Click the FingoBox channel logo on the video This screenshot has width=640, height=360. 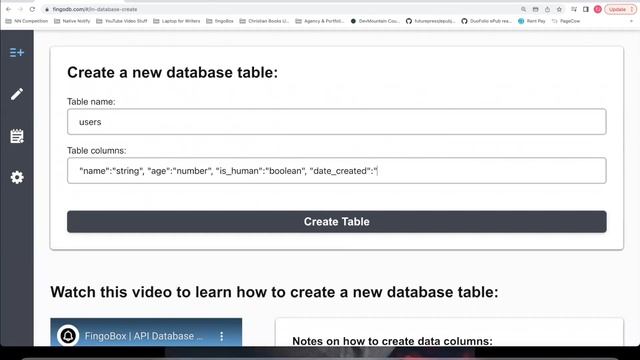(x=68, y=336)
